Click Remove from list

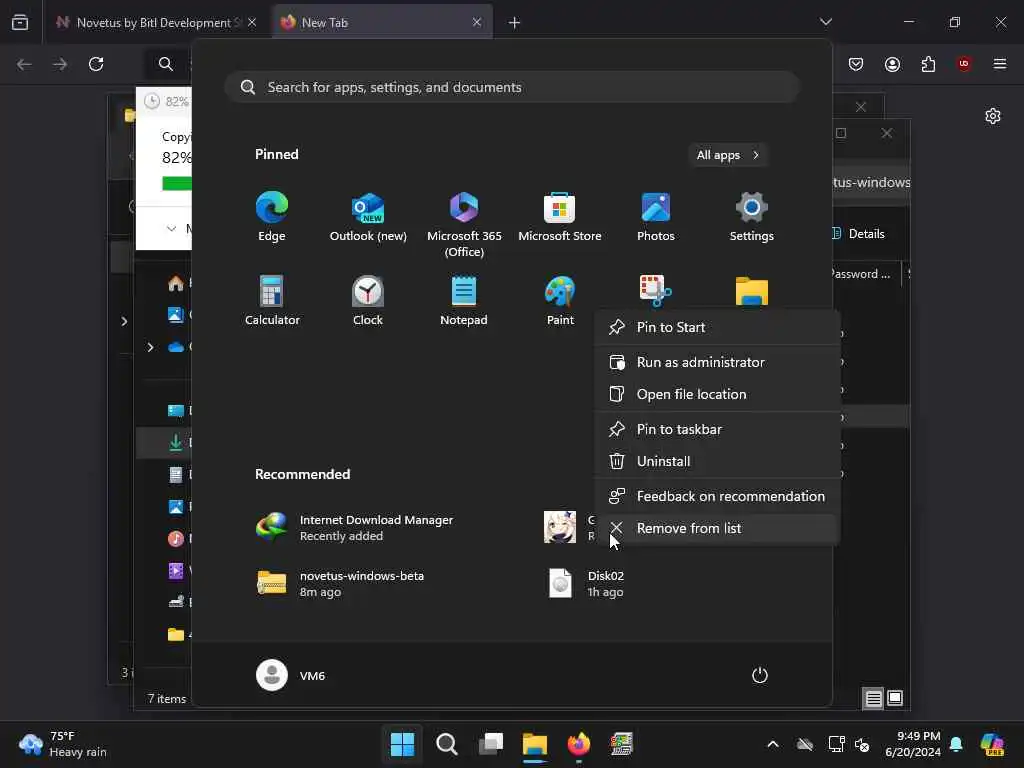(717, 528)
